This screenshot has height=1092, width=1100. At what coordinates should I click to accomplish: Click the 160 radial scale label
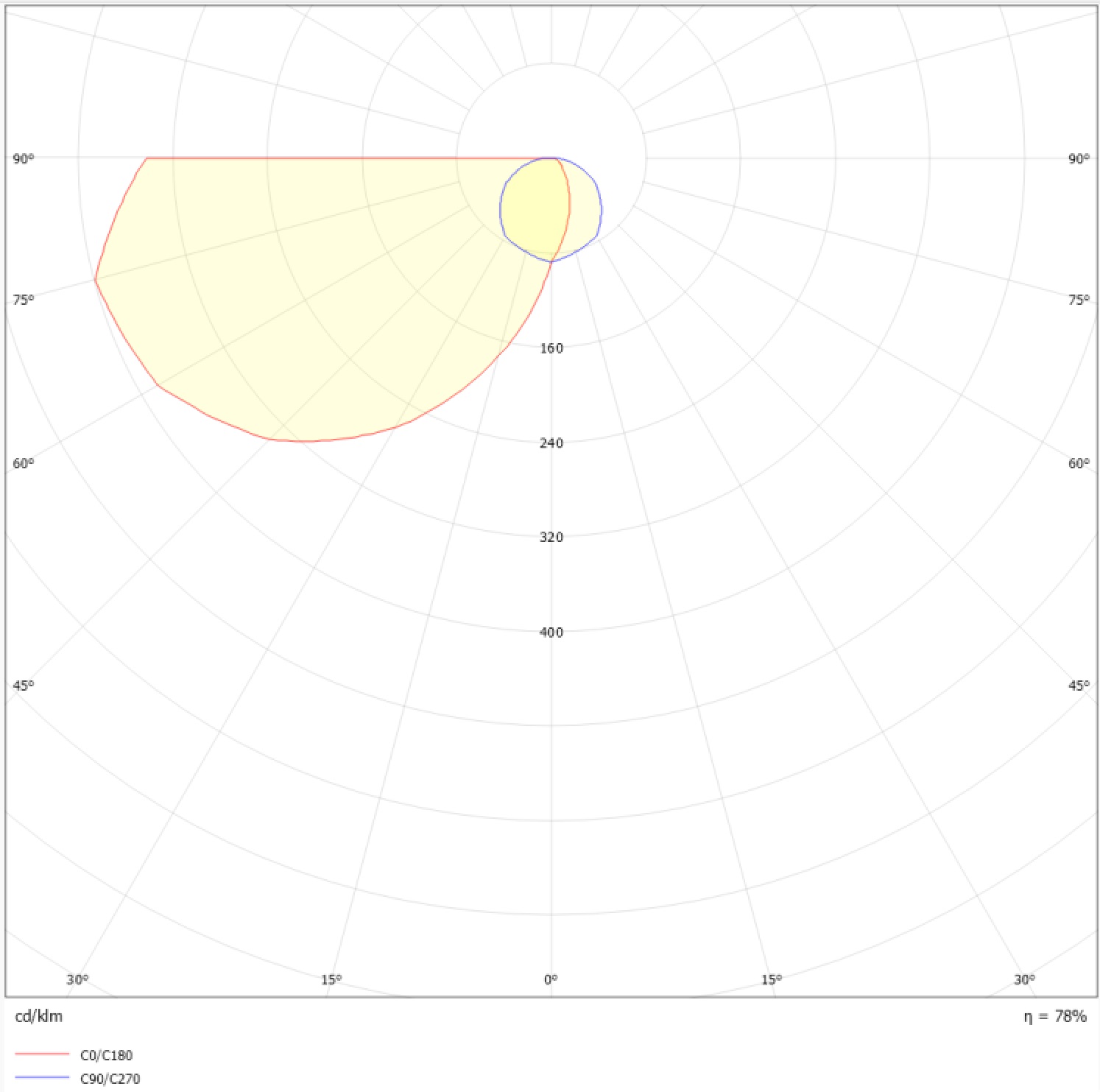pyautogui.click(x=551, y=348)
